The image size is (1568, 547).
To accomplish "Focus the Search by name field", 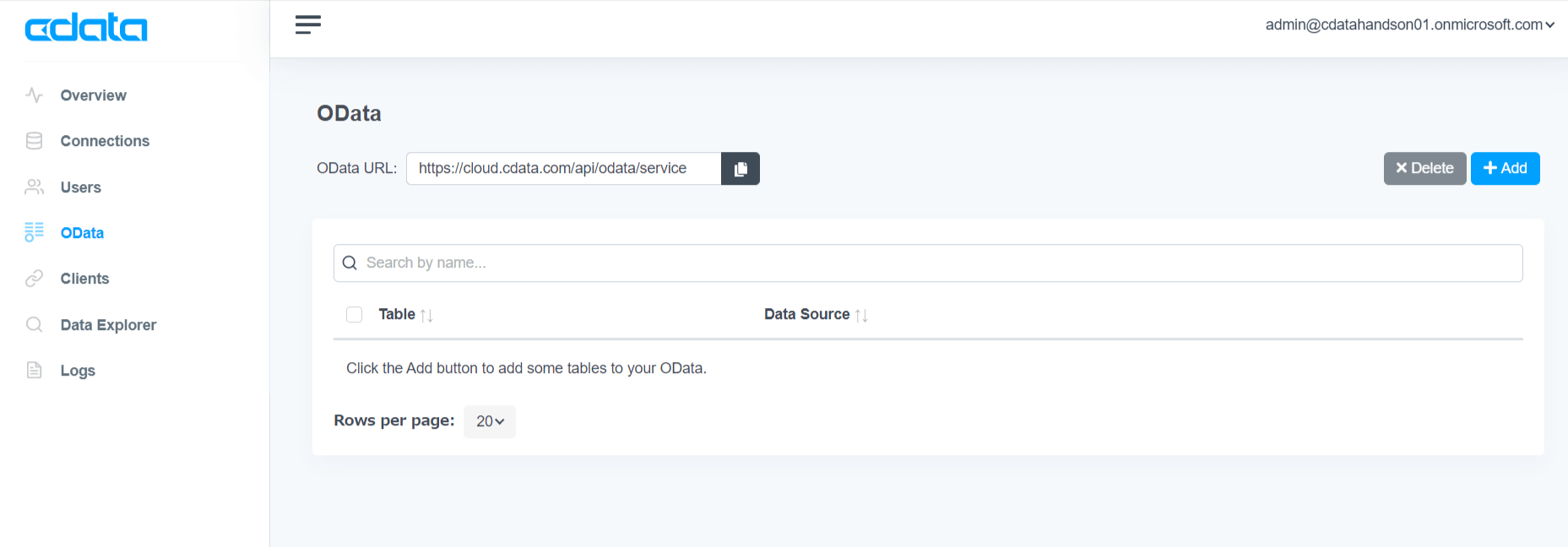I will (x=928, y=263).
